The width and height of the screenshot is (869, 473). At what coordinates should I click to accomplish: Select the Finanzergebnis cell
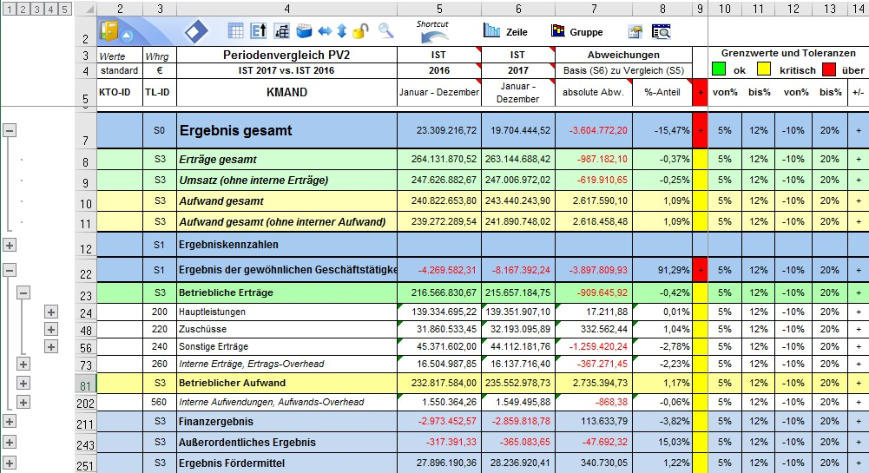tap(287, 421)
